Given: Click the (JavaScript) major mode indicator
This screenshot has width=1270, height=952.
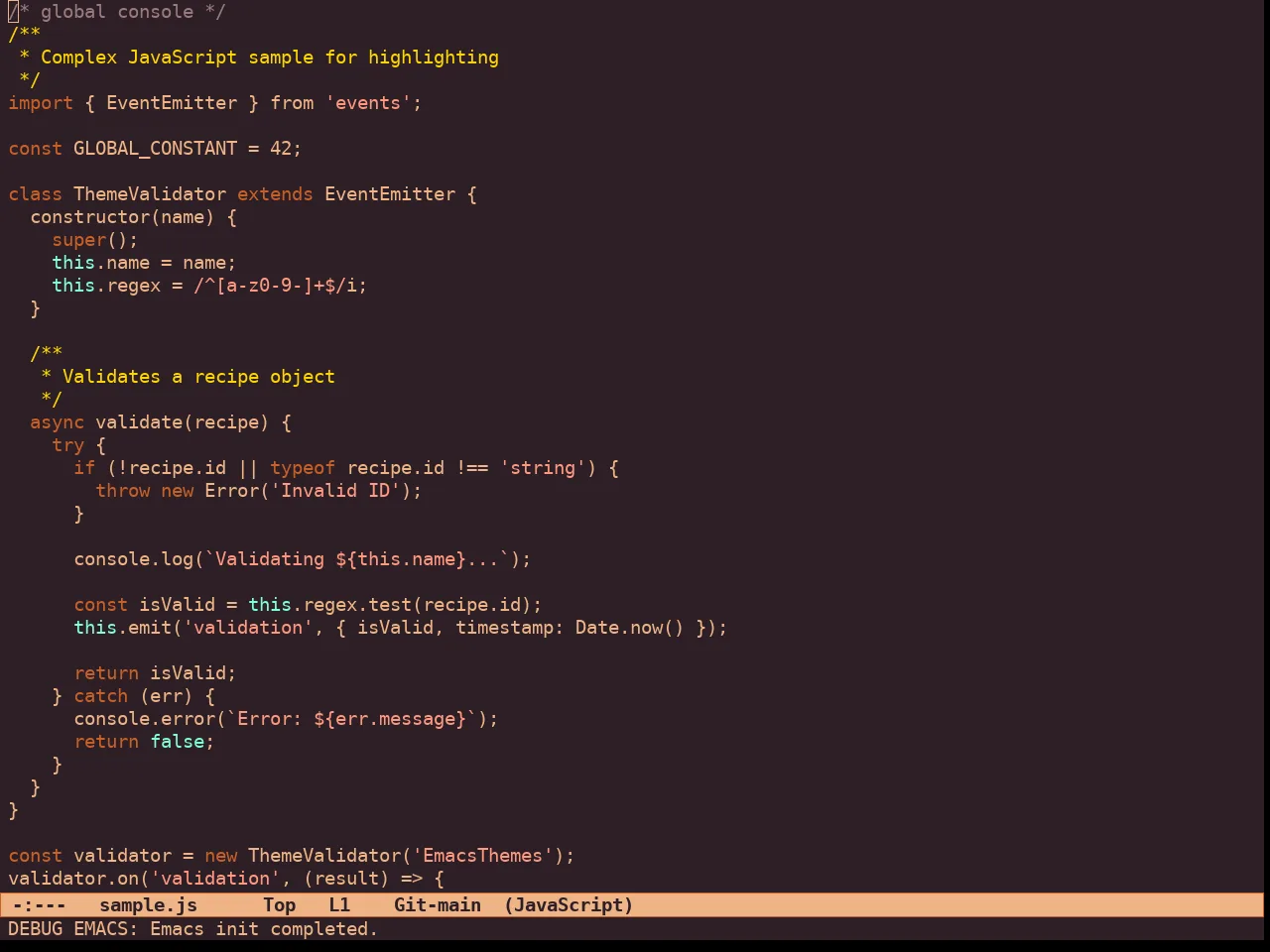Looking at the screenshot, I should click(569, 905).
